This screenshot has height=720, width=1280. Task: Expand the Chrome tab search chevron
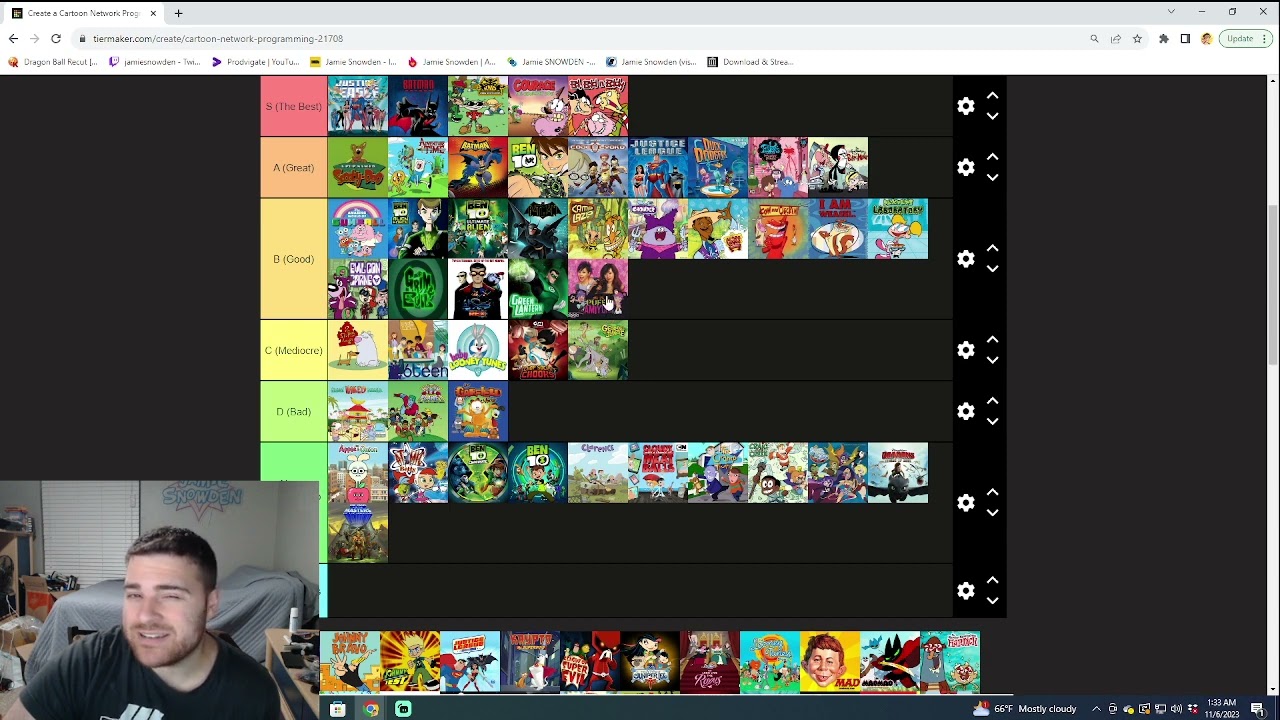click(1171, 12)
